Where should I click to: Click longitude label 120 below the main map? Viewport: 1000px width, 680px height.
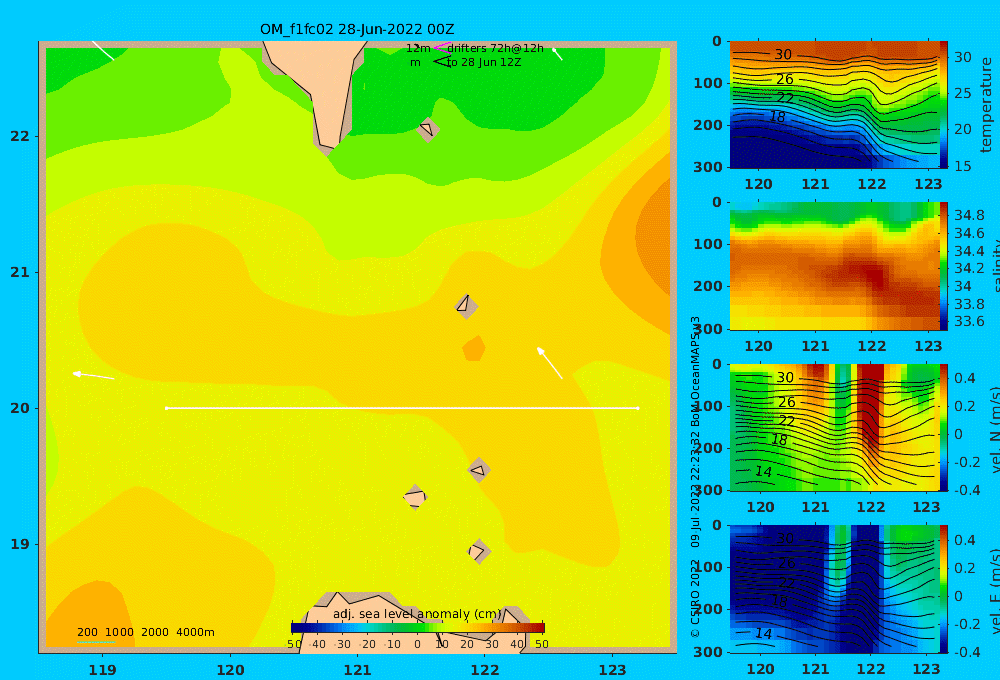(230, 670)
